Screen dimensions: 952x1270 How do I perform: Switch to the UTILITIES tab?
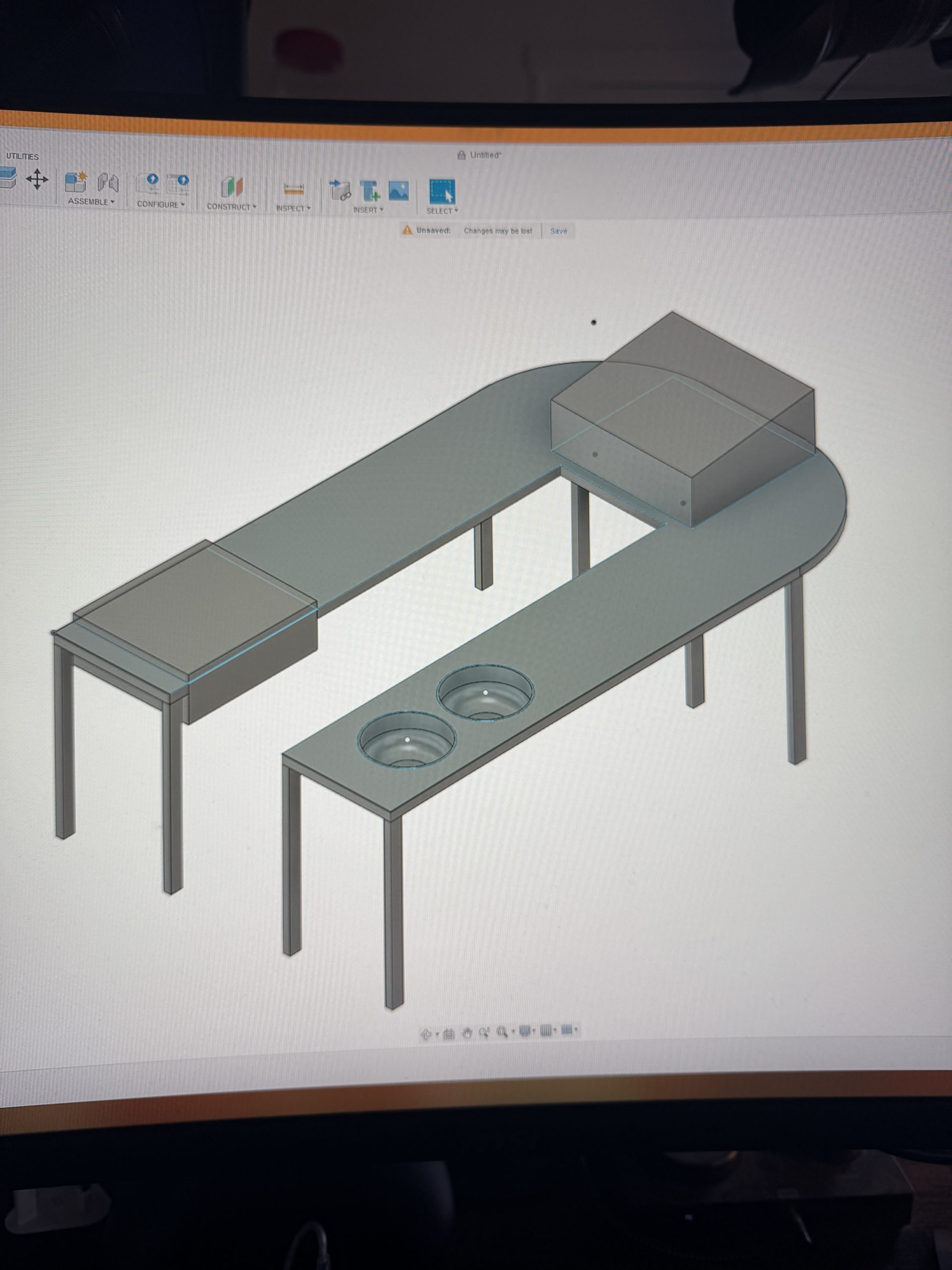coord(22,156)
